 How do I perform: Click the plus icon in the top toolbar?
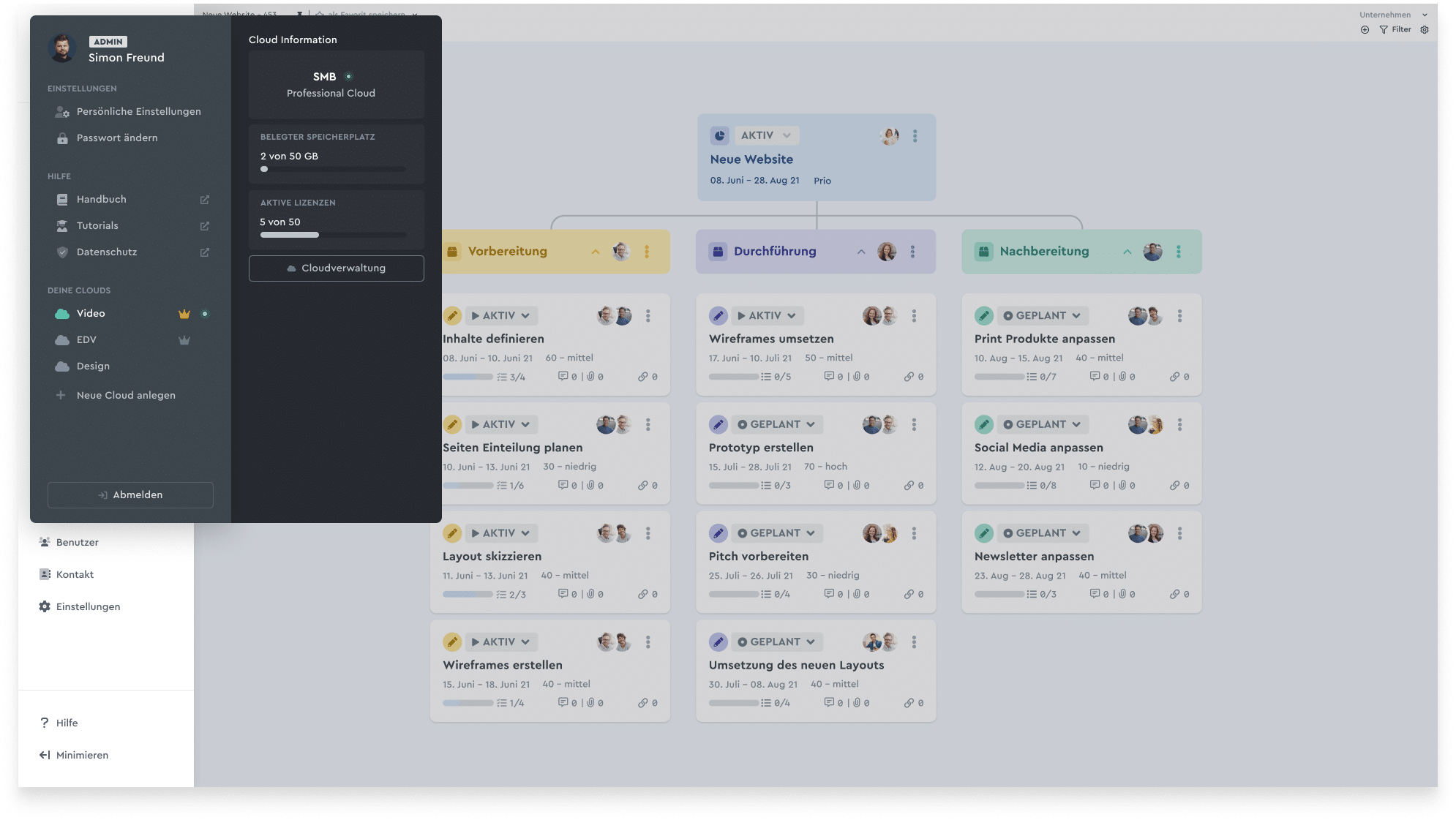[x=1365, y=30]
